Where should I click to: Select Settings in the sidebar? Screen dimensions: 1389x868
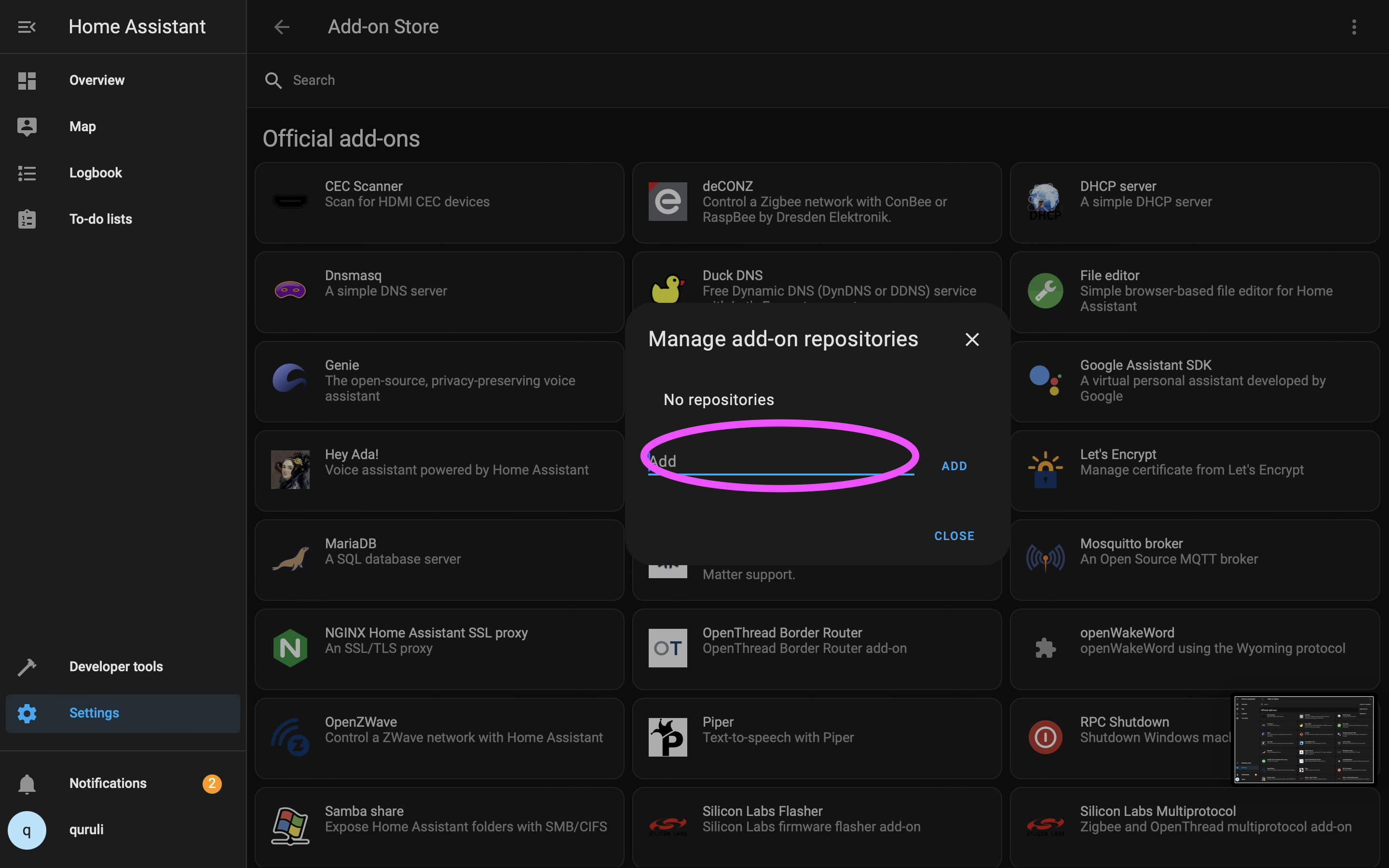123,713
